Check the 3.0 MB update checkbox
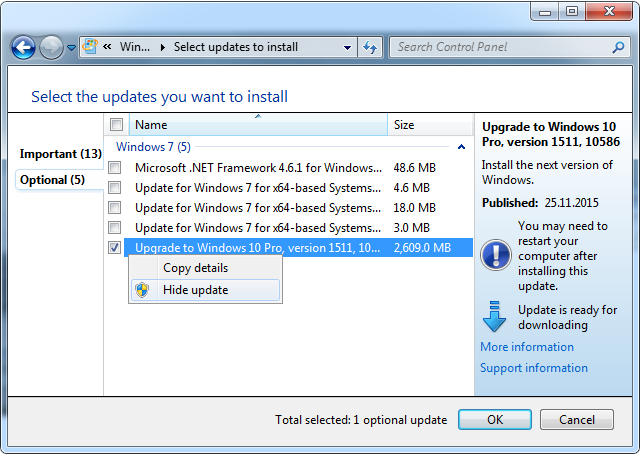 pos(115,227)
